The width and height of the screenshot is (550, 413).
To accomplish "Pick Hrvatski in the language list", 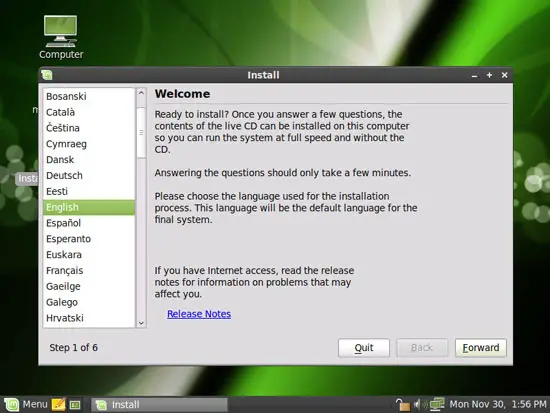I will click(x=89, y=318).
